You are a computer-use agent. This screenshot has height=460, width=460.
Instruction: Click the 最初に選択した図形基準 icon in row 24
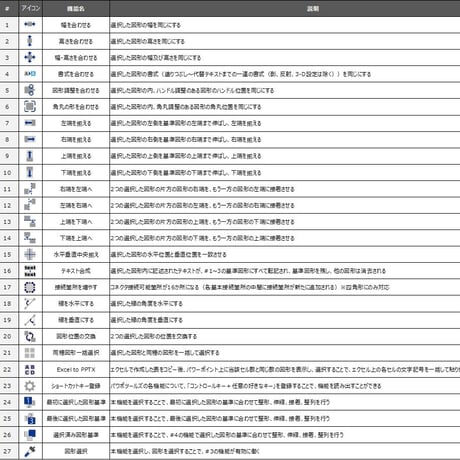(x=30, y=402)
